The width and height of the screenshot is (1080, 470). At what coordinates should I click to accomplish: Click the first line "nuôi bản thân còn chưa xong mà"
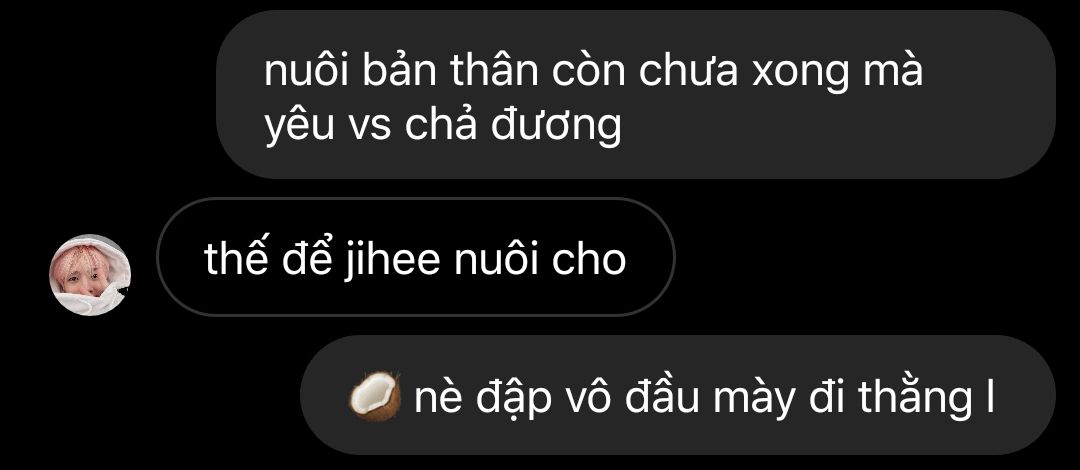594,71
